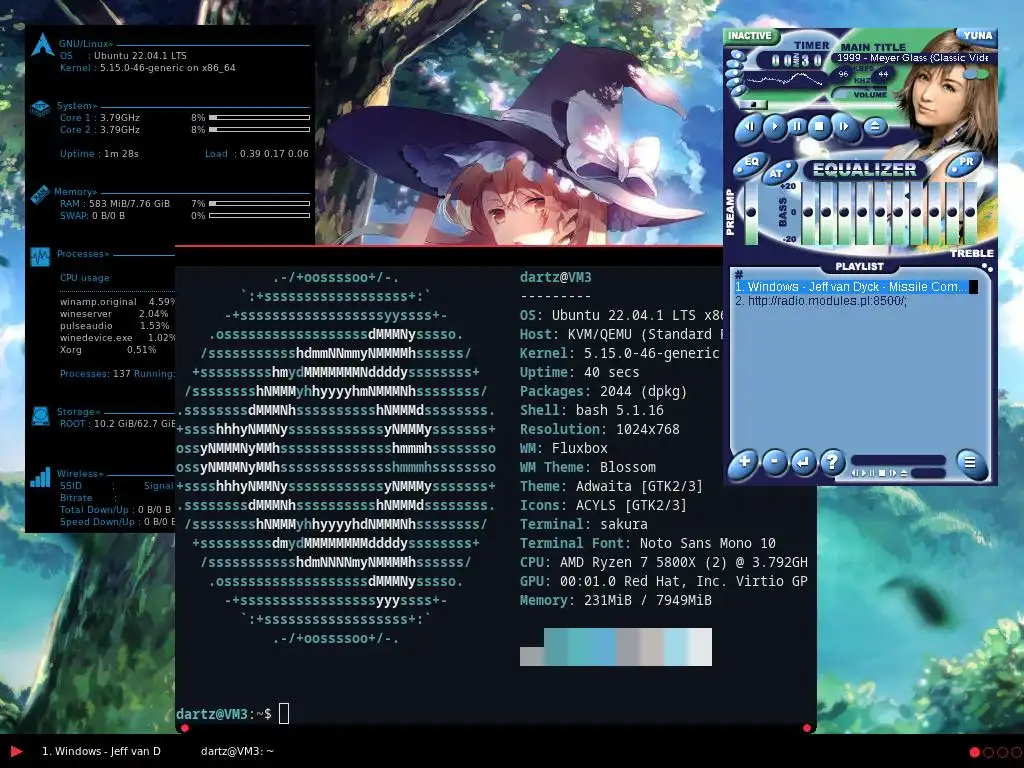This screenshot has height=768, width=1024.
Task: Click the Conky System CPU chip icon
Action: (40, 108)
